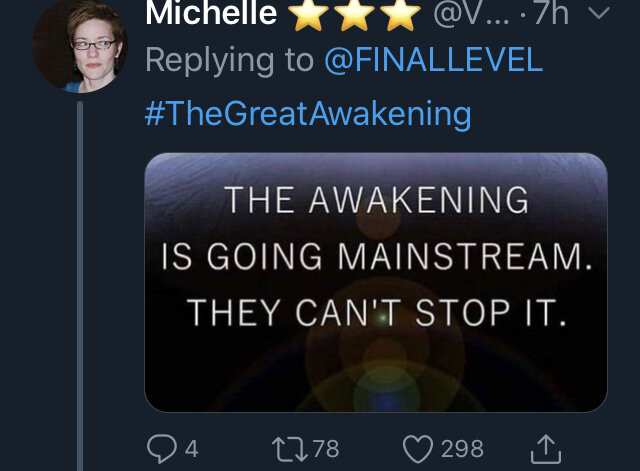Viewport: 640px width, 471px height.
Task: Retweet the post using the retweet arrows icon
Action: click(290, 449)
